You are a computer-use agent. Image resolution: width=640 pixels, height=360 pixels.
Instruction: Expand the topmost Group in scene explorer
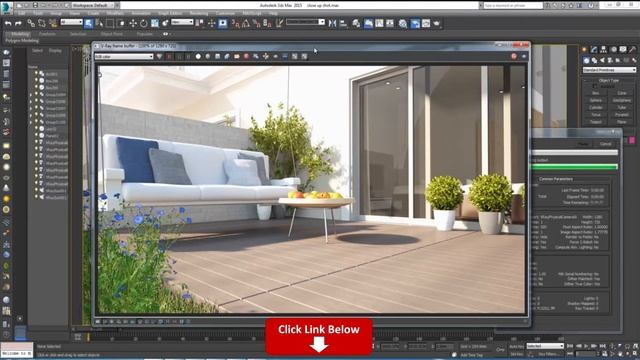pos(31,95)
